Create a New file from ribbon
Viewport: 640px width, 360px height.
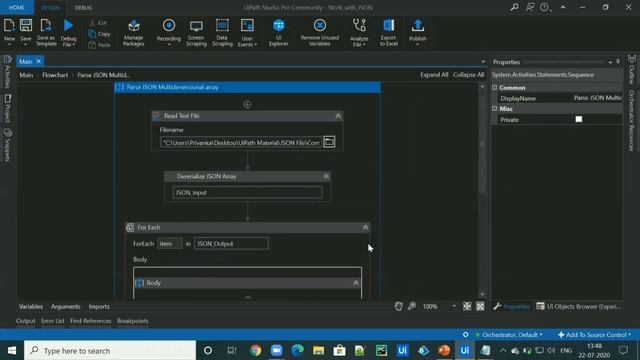9,32
